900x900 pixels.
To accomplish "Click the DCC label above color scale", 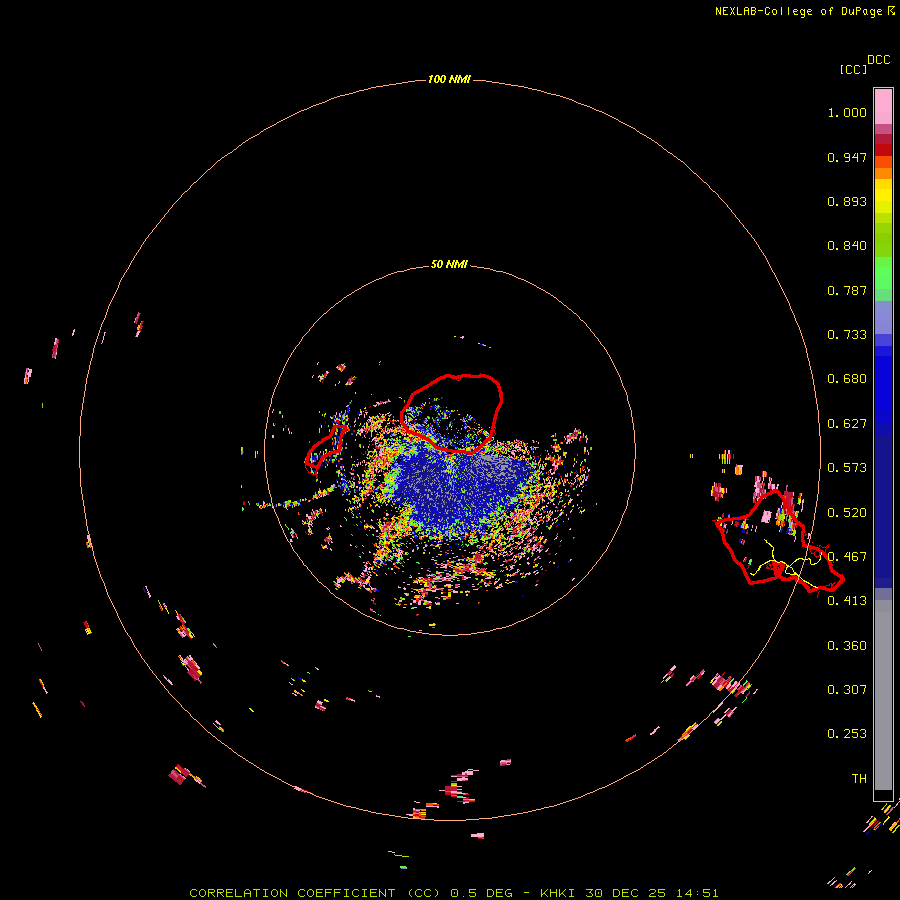I will click(x=878, y=60).
